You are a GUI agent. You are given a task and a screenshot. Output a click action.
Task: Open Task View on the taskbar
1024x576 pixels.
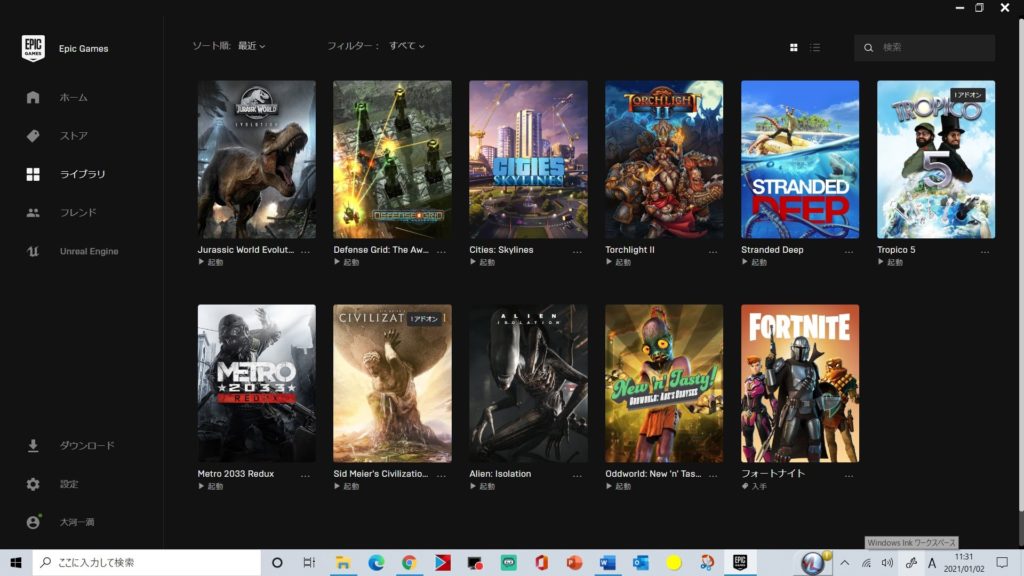309,562
